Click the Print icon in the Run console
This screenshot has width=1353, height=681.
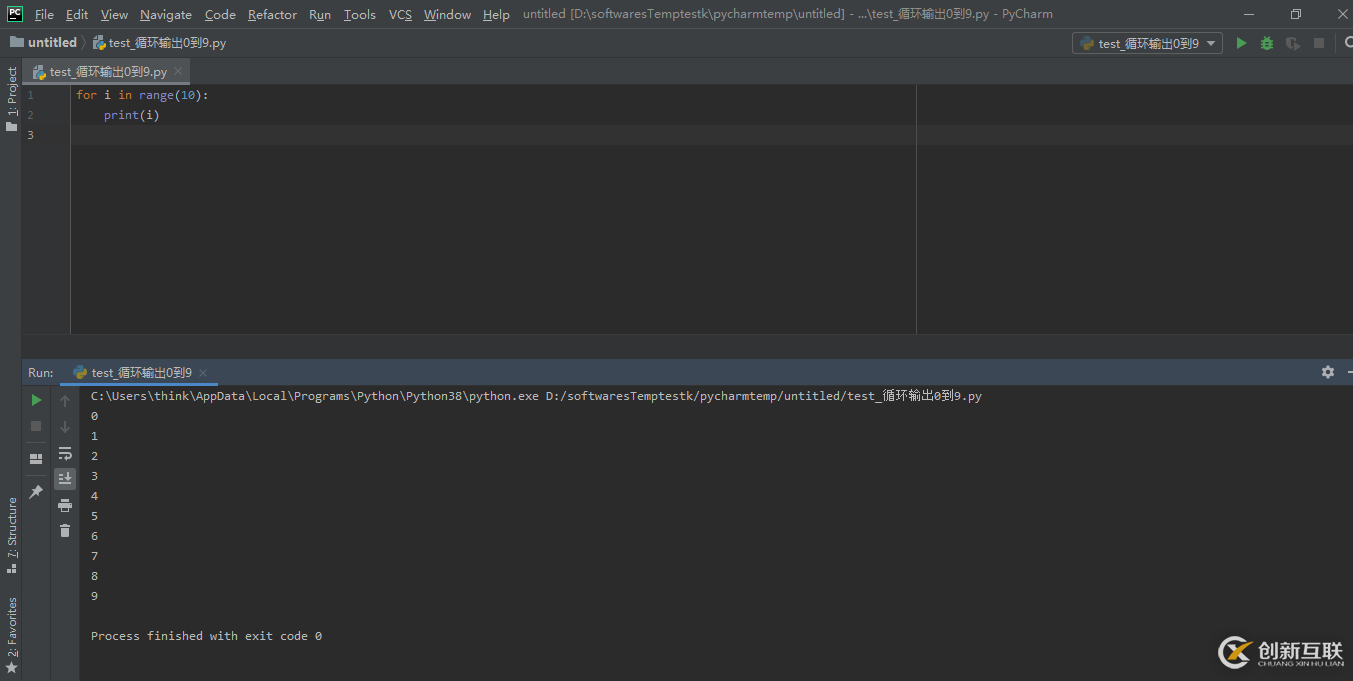click(x=65, y=505)
